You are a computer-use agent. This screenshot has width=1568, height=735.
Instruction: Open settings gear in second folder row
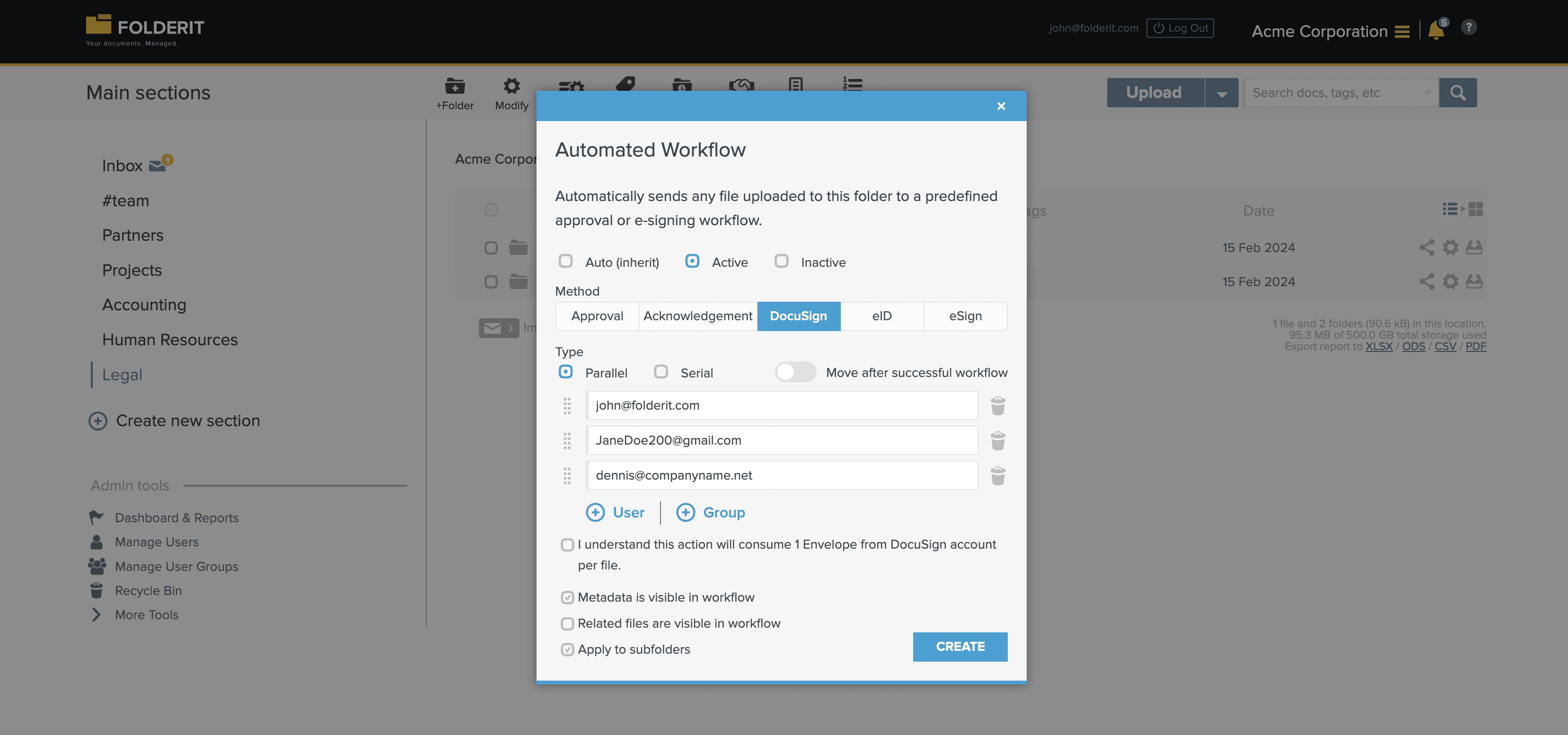coord(1451,282)
